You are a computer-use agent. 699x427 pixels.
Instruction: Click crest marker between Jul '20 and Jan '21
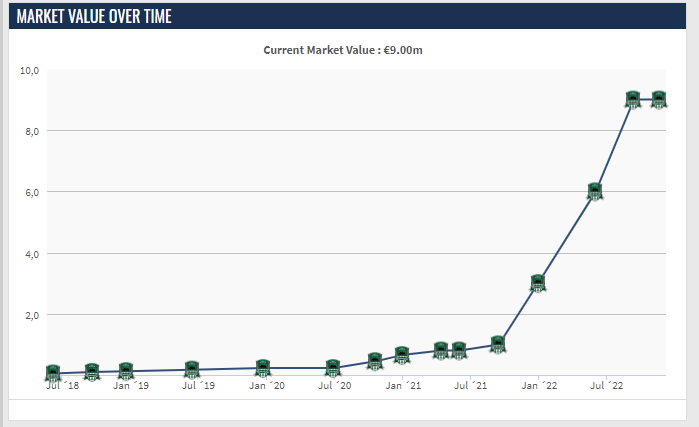click(375, 361)
